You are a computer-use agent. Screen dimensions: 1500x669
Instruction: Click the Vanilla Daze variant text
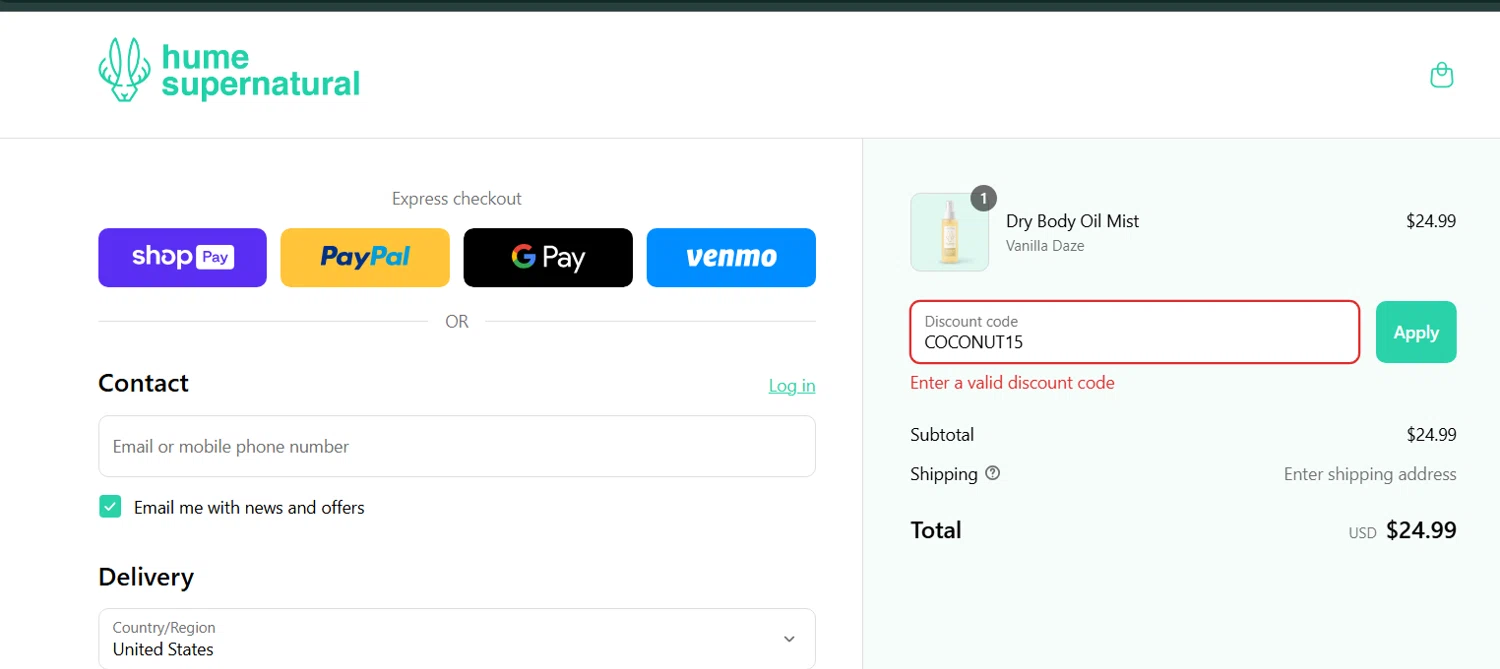1045,246
